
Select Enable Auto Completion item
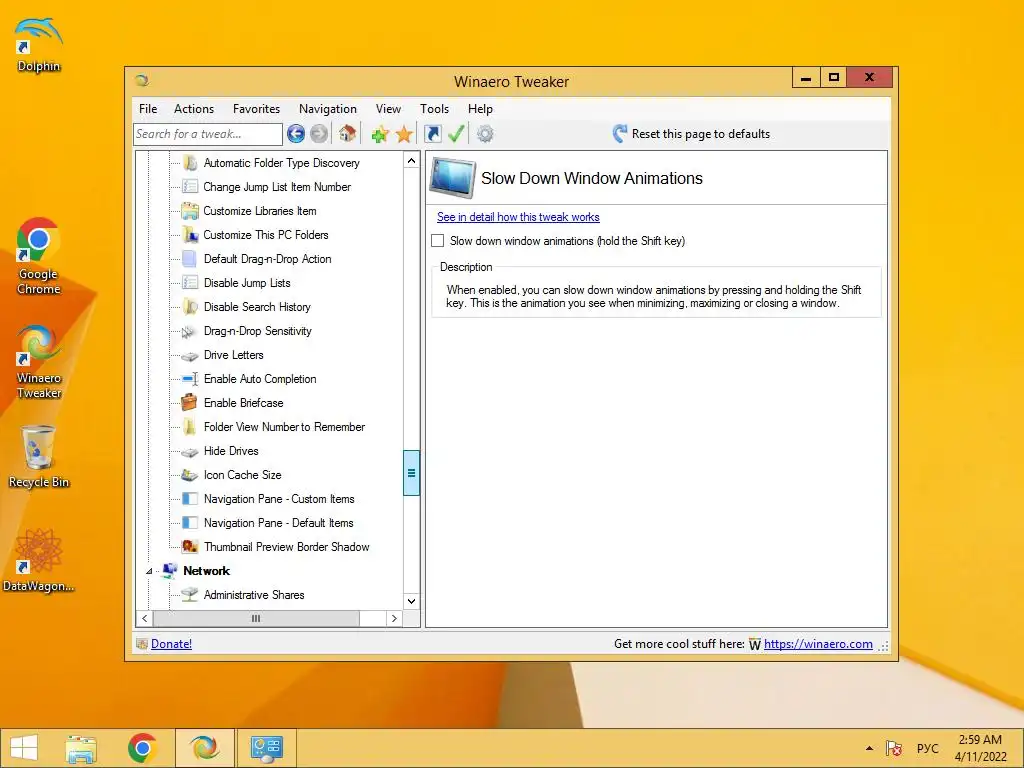[260, 379]
